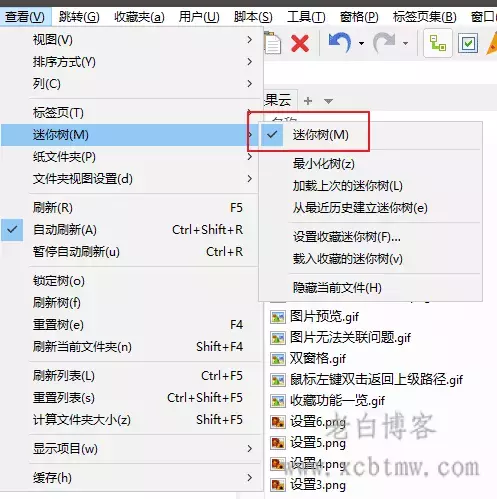497x499 pixels.
Task: Toggle the folder tree toolbar icon
Action: coord(437,43)
